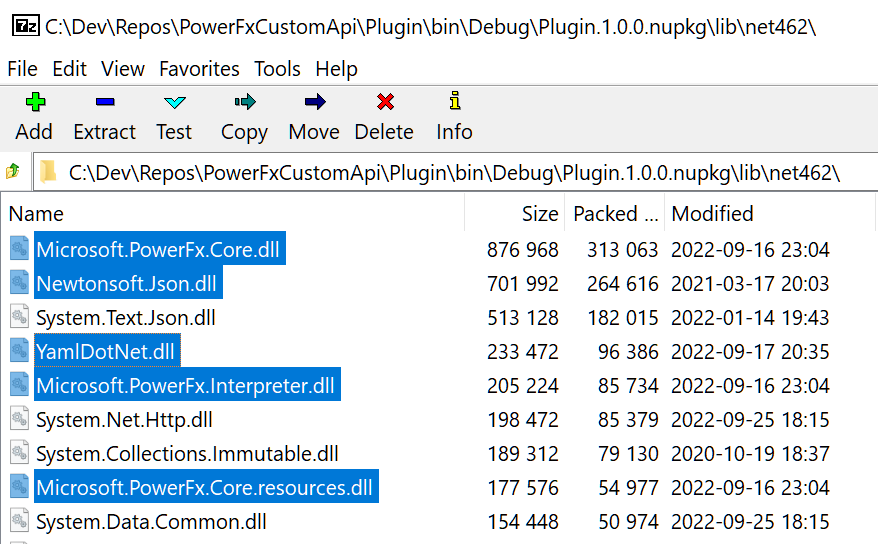Click packed size value 313 063
Screen dimensions: 878x544
(x=622, y=249)
